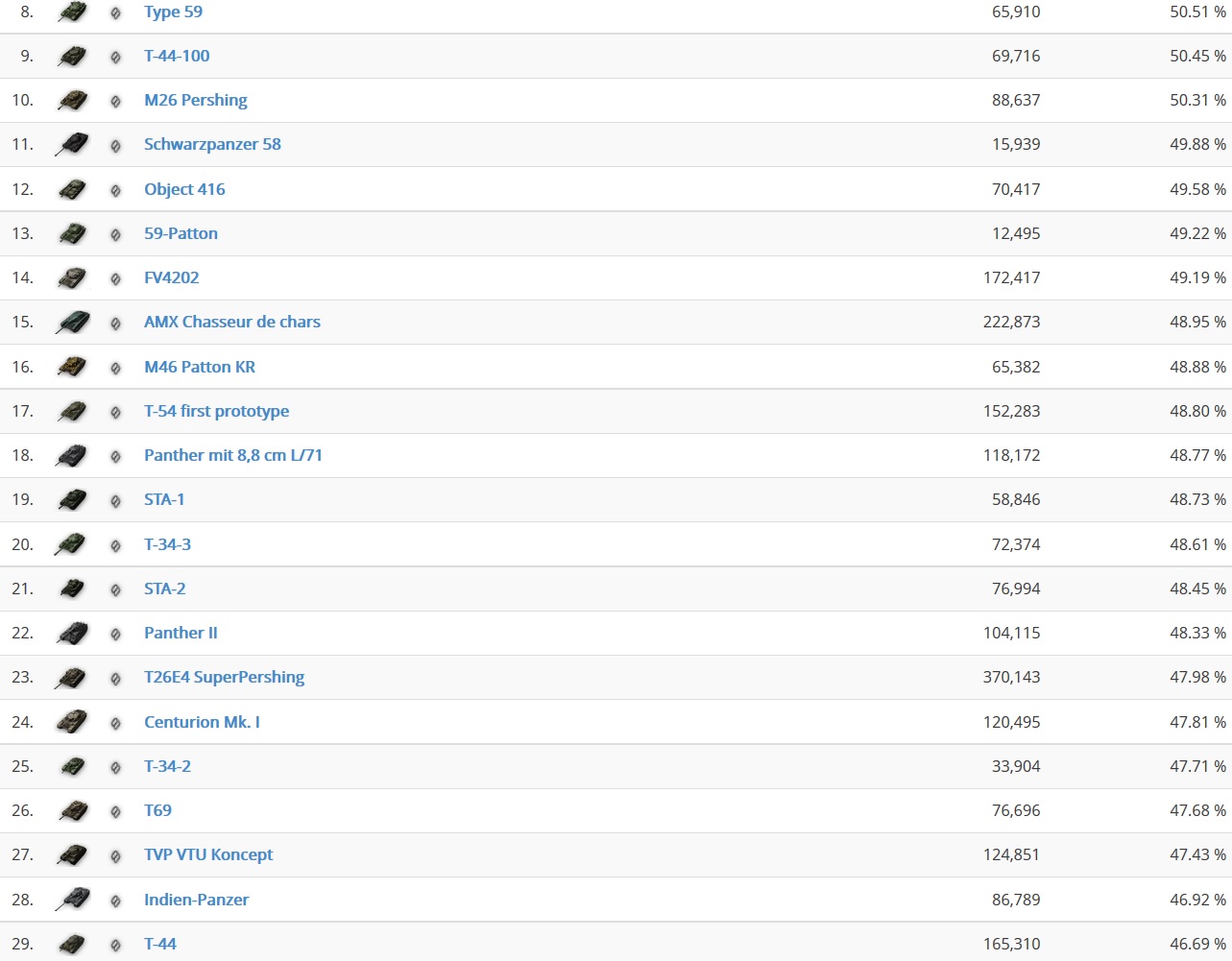
Task: Click the class diamond icon beside STA-1
Action: tap(115, 500)
